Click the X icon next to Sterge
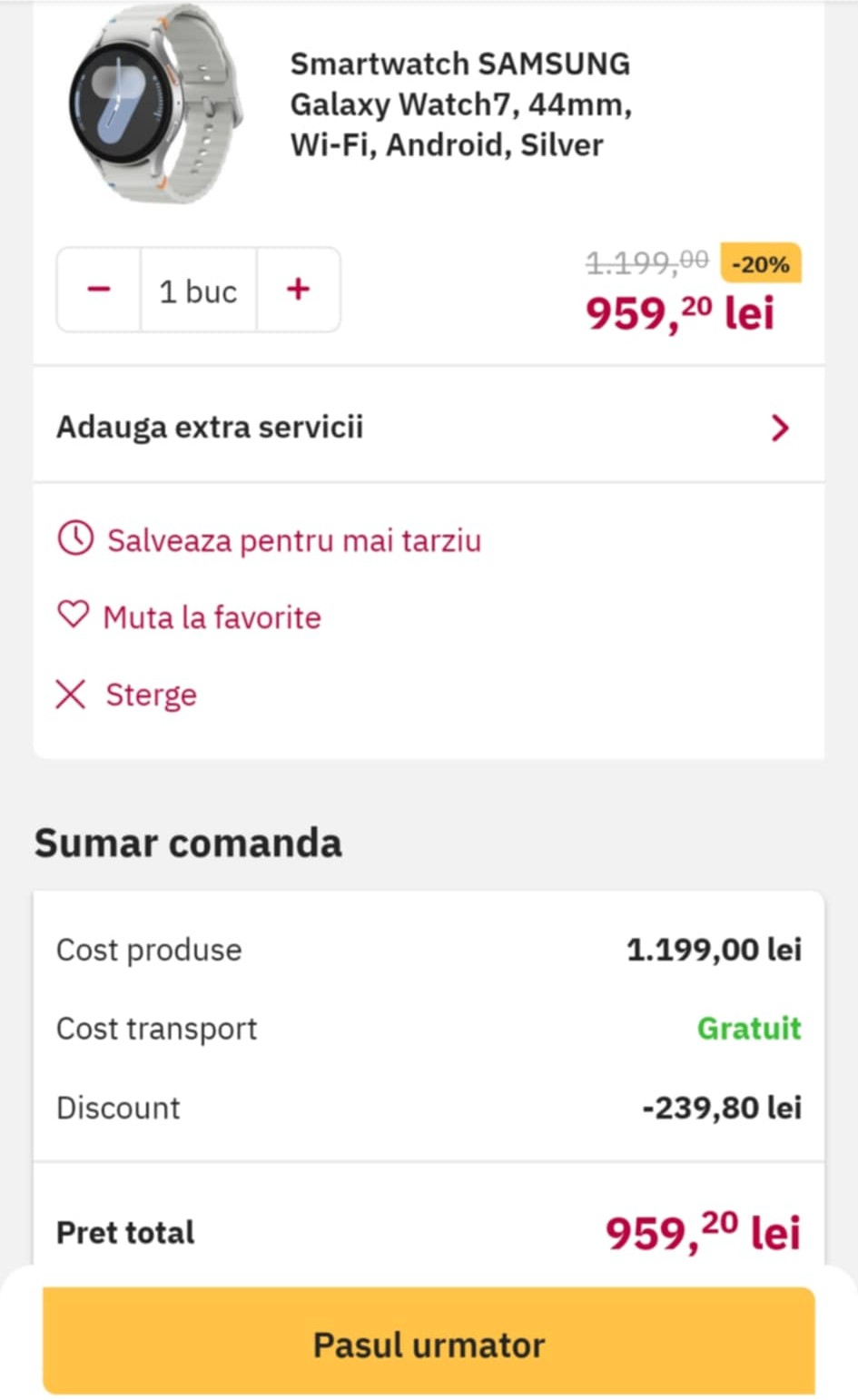The image size is (858, 1400). [71, 695]
